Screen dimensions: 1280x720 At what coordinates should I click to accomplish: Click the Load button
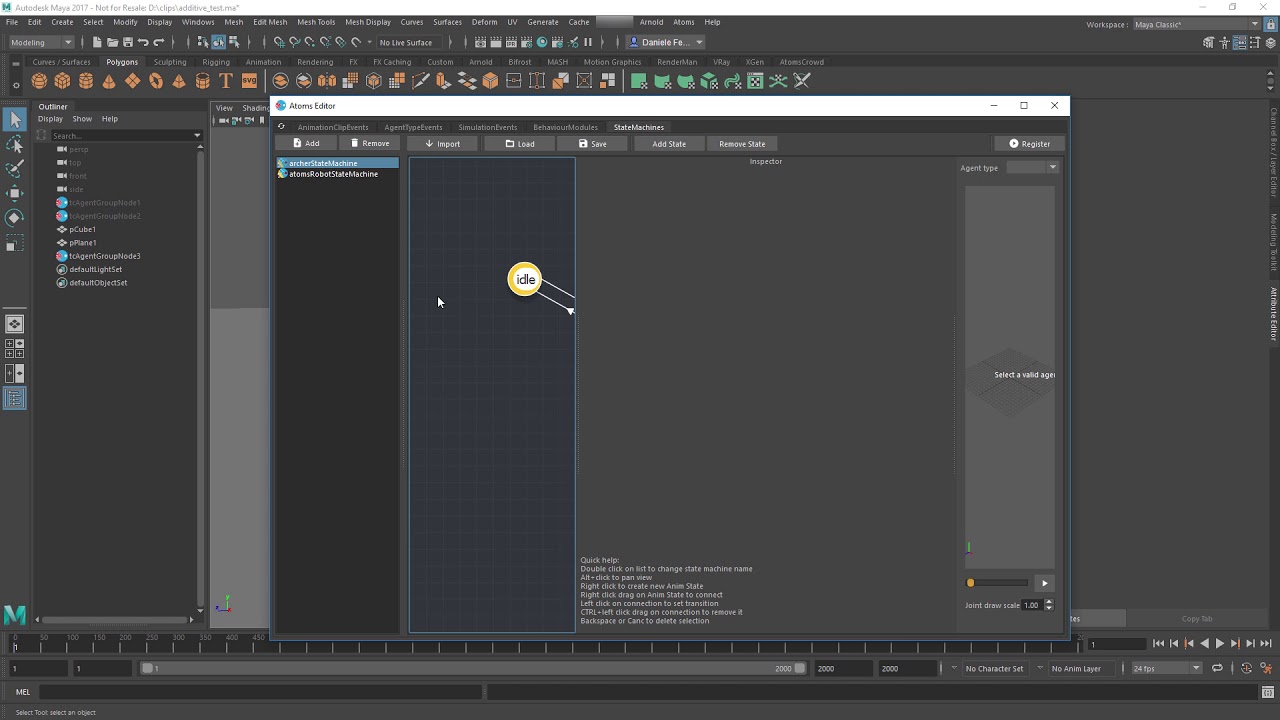coord(519,144)
